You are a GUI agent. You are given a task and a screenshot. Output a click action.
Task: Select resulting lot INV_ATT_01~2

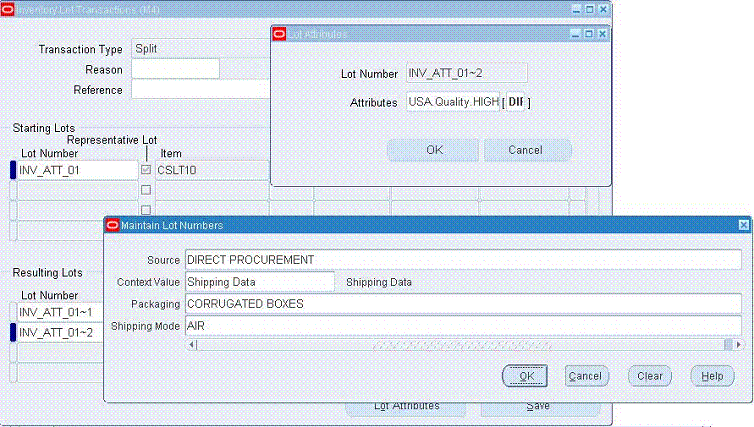coord(61,332)
